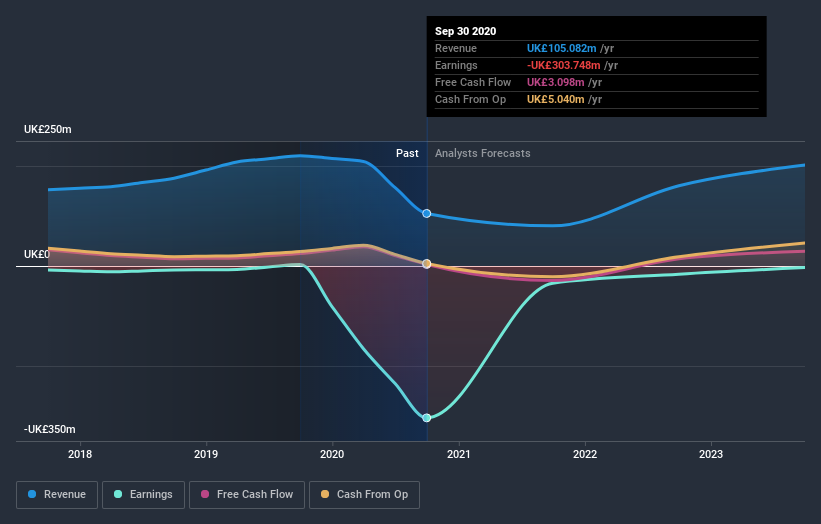821x524 pixels.
Task: Click the Earnings row label in tooltip
Action: tap(457, 65)
